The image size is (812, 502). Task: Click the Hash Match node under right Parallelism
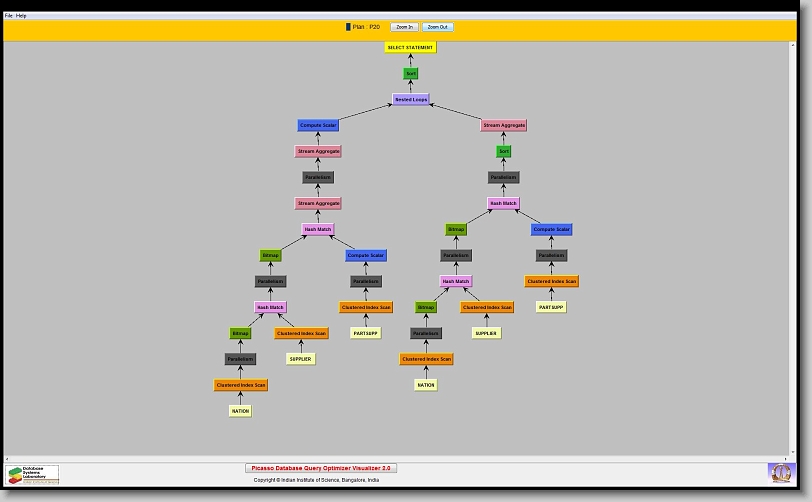click(503, 203)
